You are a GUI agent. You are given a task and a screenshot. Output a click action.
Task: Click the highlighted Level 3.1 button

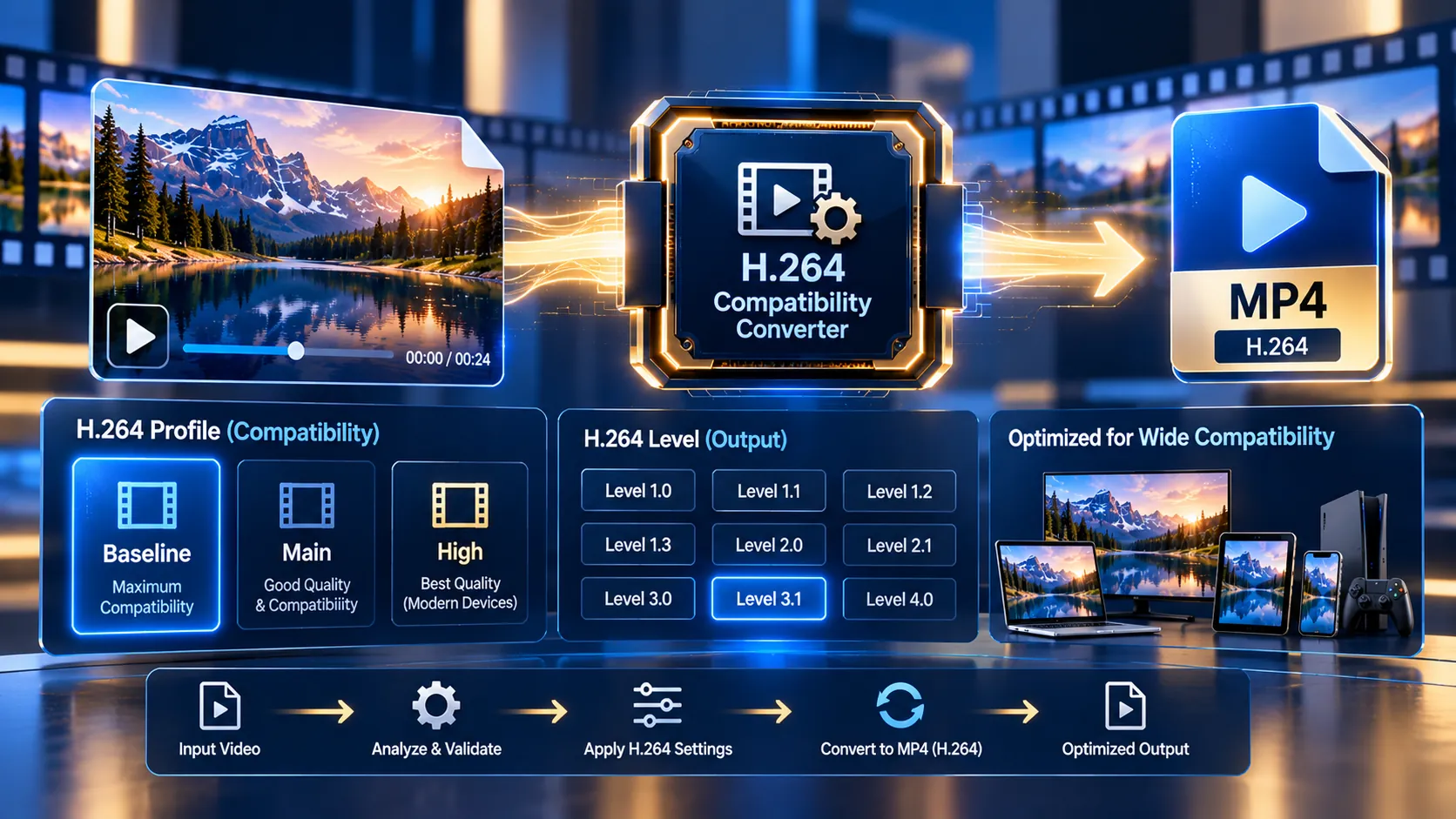point(769,599)
